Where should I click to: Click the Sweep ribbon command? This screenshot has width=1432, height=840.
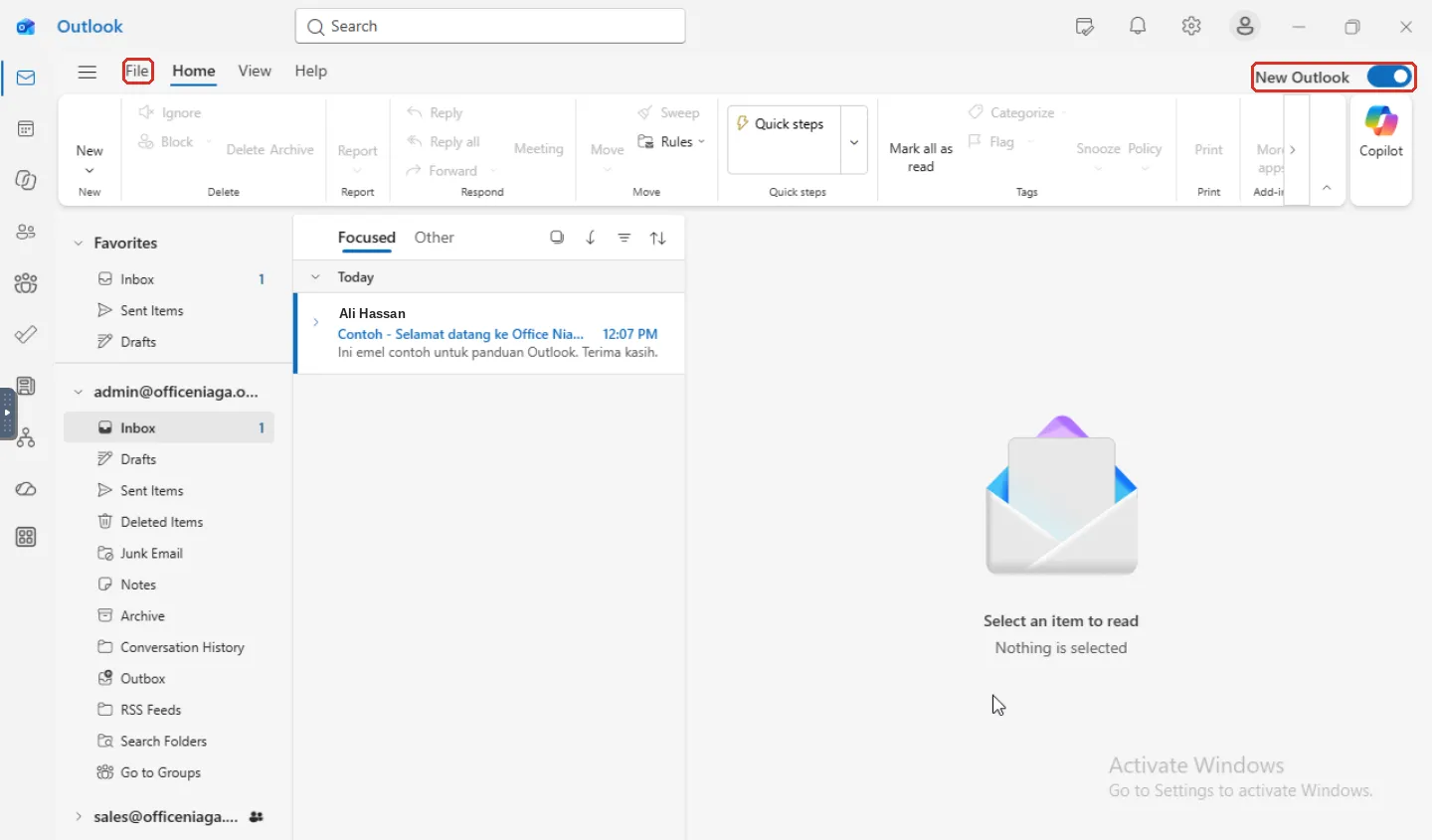(669, 113)
